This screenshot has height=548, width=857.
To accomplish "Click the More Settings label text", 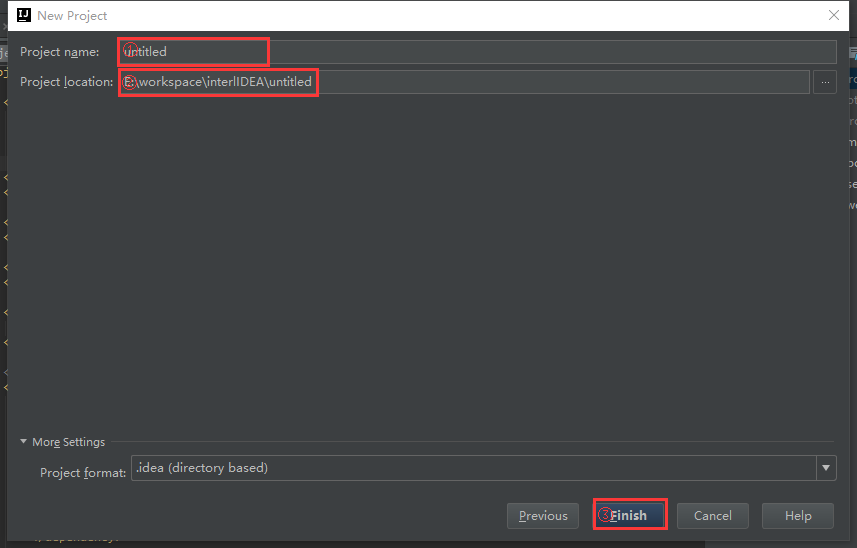I will pos(68,442).
